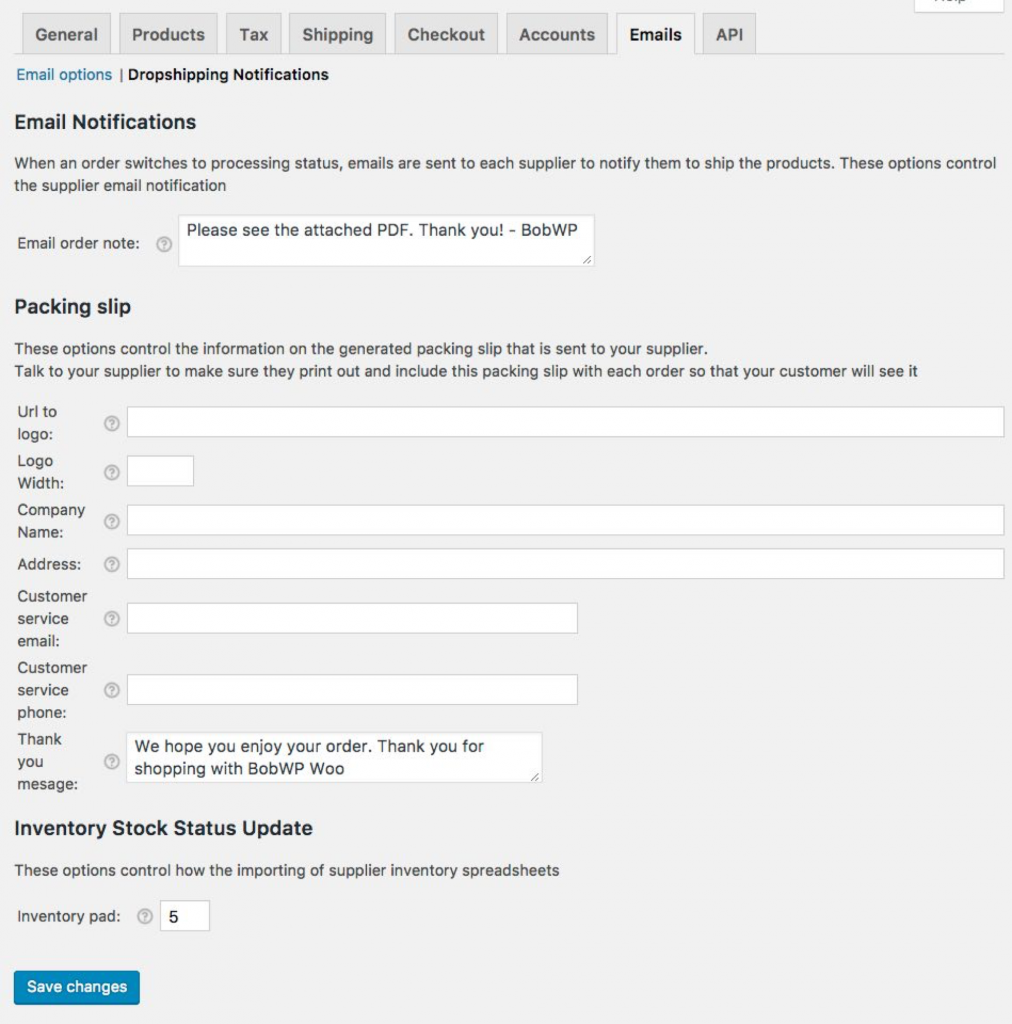Viewport: 1012px width, 1024px height.
Task: Save changes with the blue button
Action: (76, 987)
